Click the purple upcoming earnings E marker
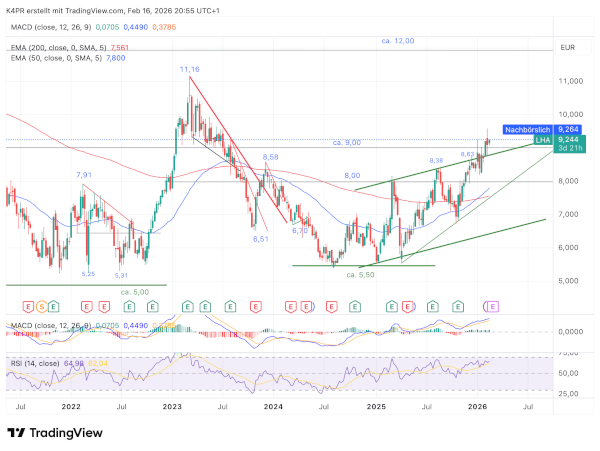600x451 pixels. click(491, 304)
